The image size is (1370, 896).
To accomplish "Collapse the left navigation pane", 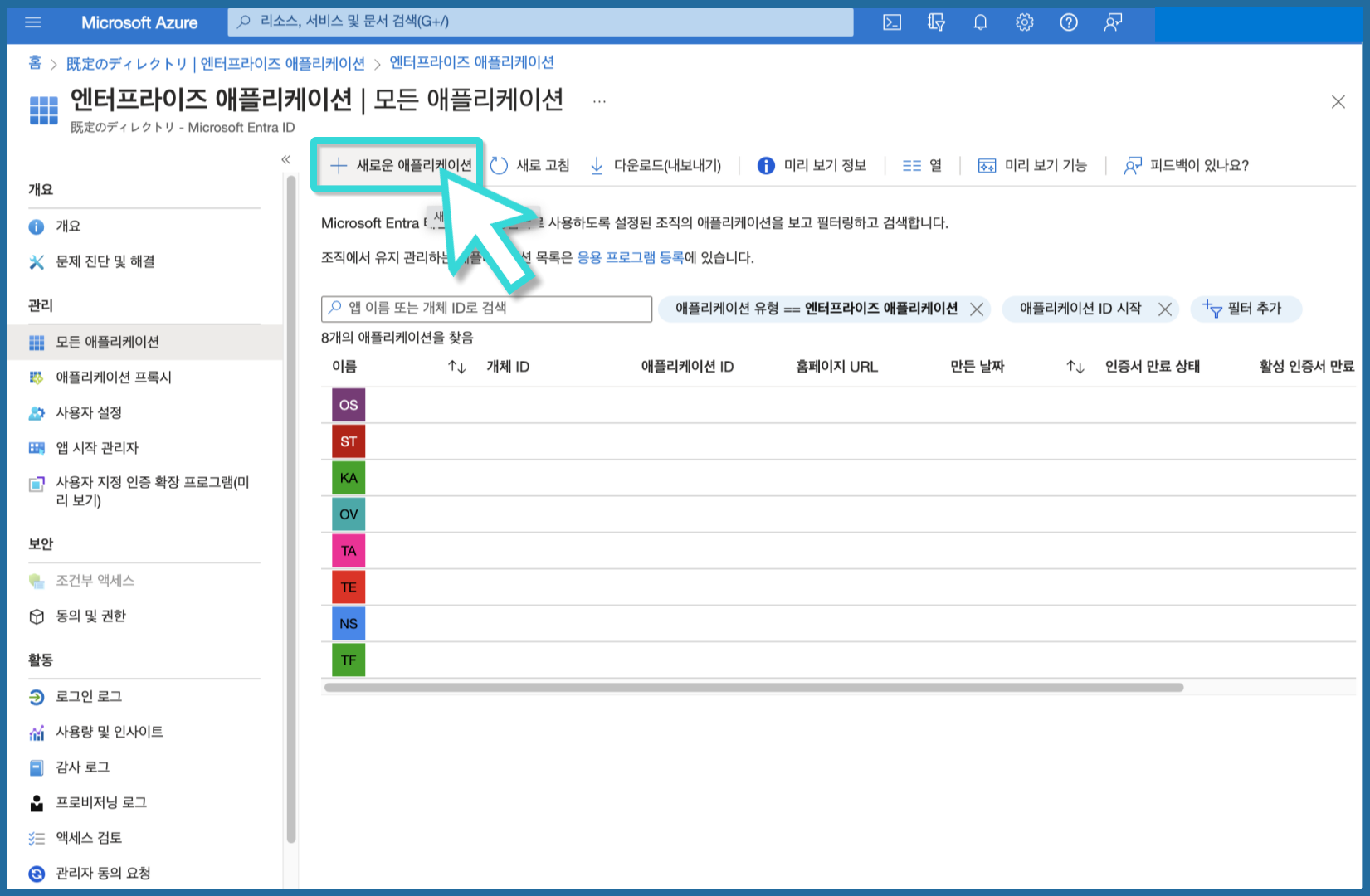I will [285, 159].
